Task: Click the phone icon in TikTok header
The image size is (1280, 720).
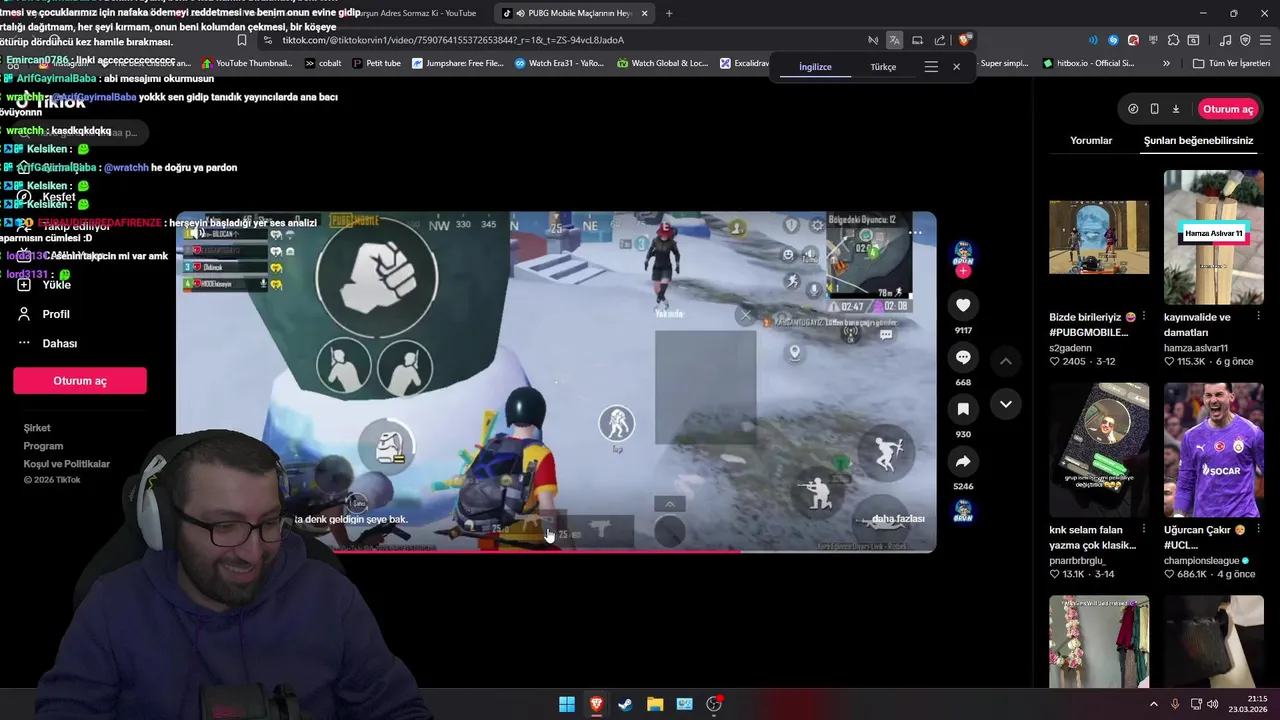Action: coord(1154,109)
